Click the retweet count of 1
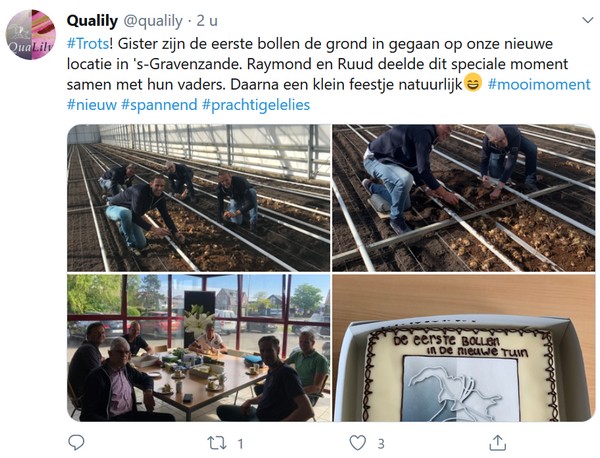 pyautogui.click(x=240, y=444)
